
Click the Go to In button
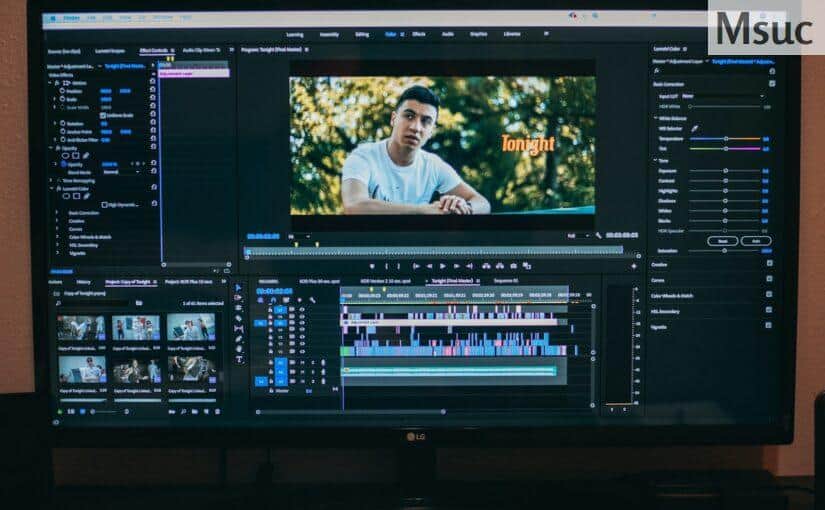pyautogui.click(x=416, y=266)
